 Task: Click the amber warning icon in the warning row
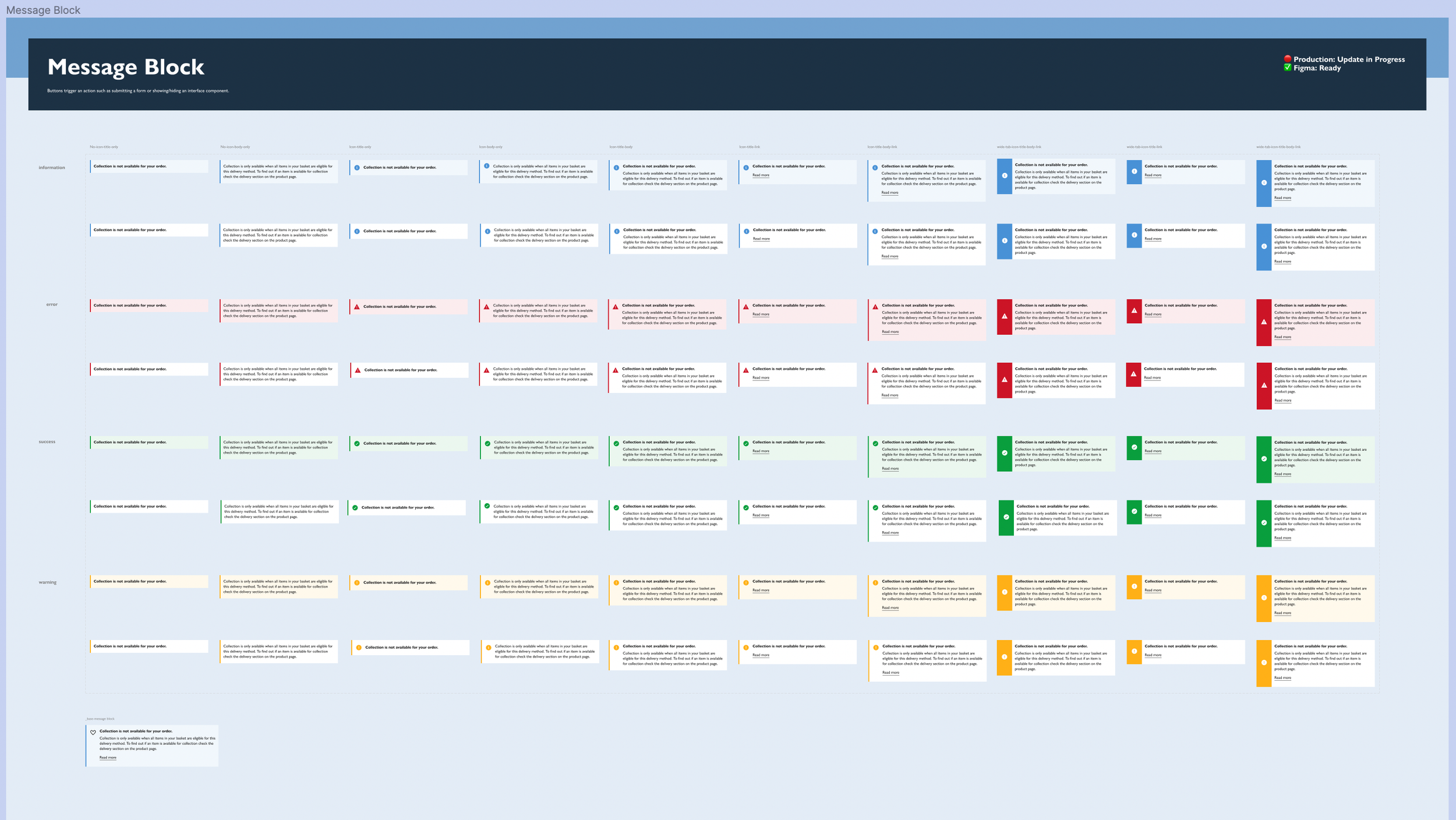coord(357,582)
